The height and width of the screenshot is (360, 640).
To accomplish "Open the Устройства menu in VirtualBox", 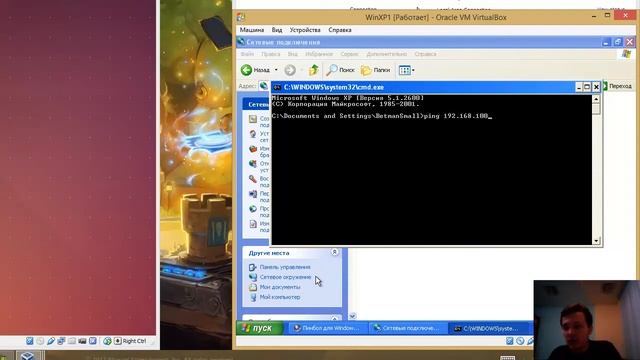I will click(x=305, y=30).
